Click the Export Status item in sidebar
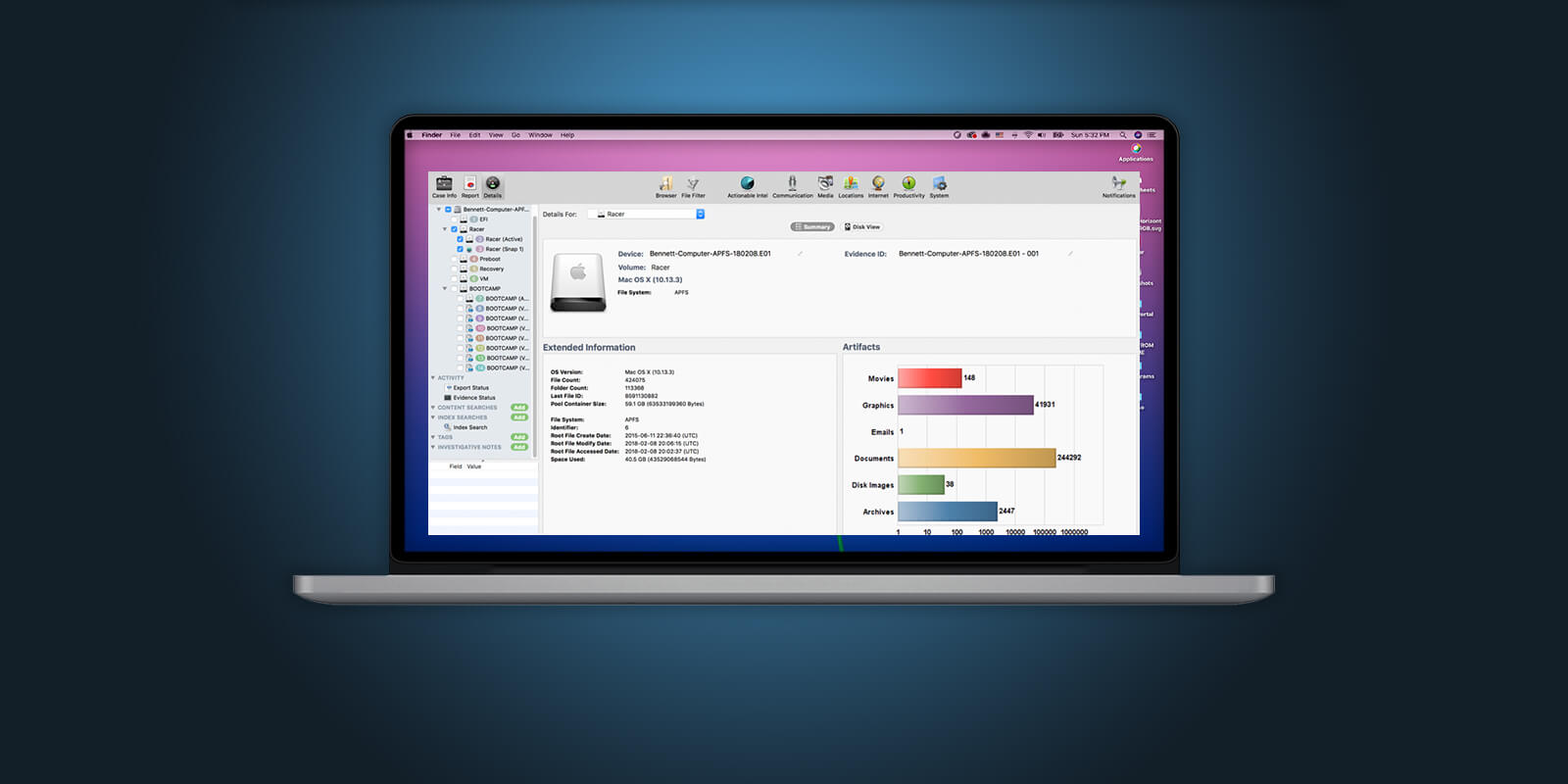Image resolution: width=1568 pixels, height=784 pixels. (x=467, y=388)
